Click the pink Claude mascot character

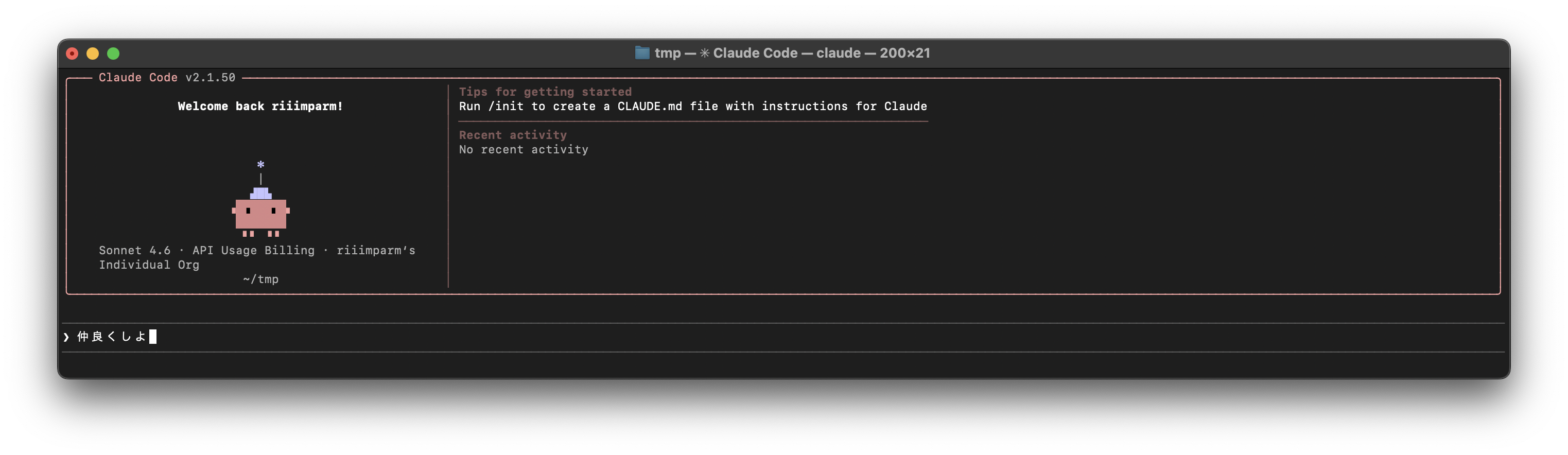tap(260, 214)
